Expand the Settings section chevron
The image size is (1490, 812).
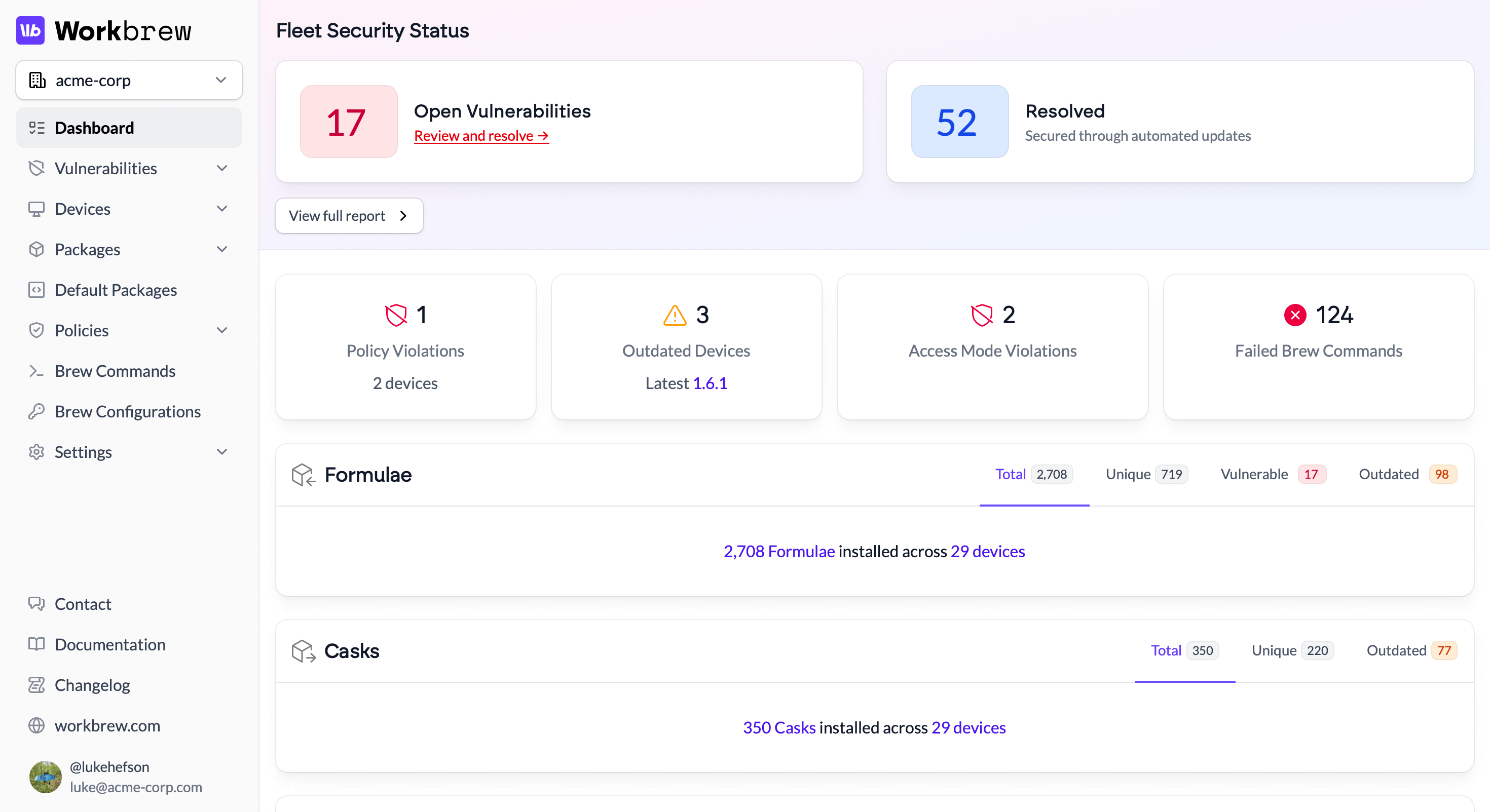[221, 452]
